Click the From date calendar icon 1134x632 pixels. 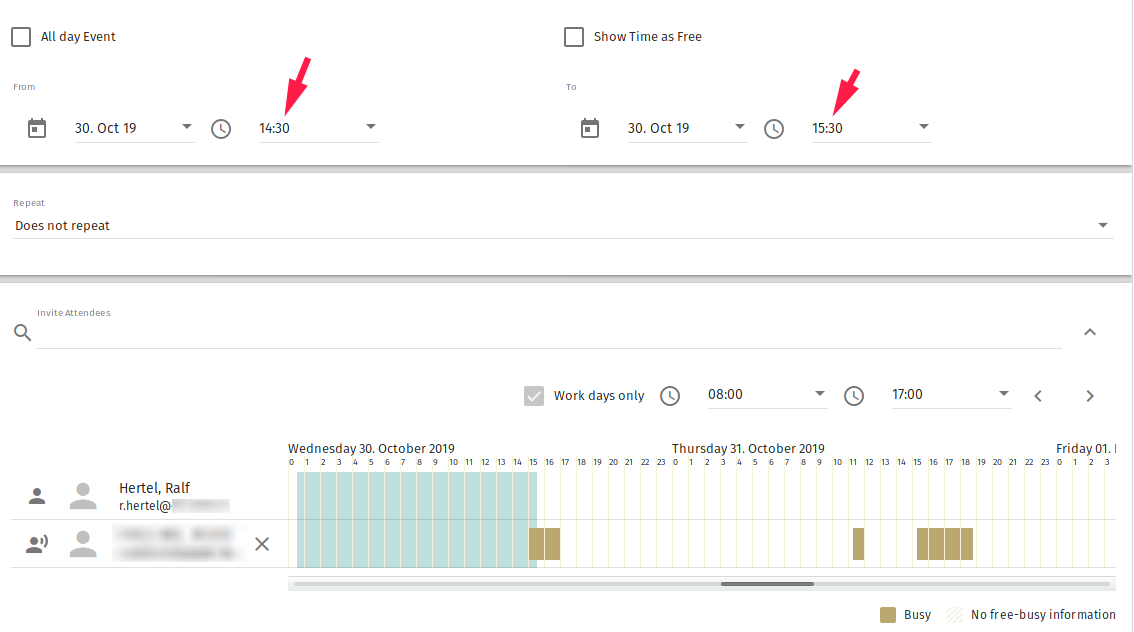(37, 128)
